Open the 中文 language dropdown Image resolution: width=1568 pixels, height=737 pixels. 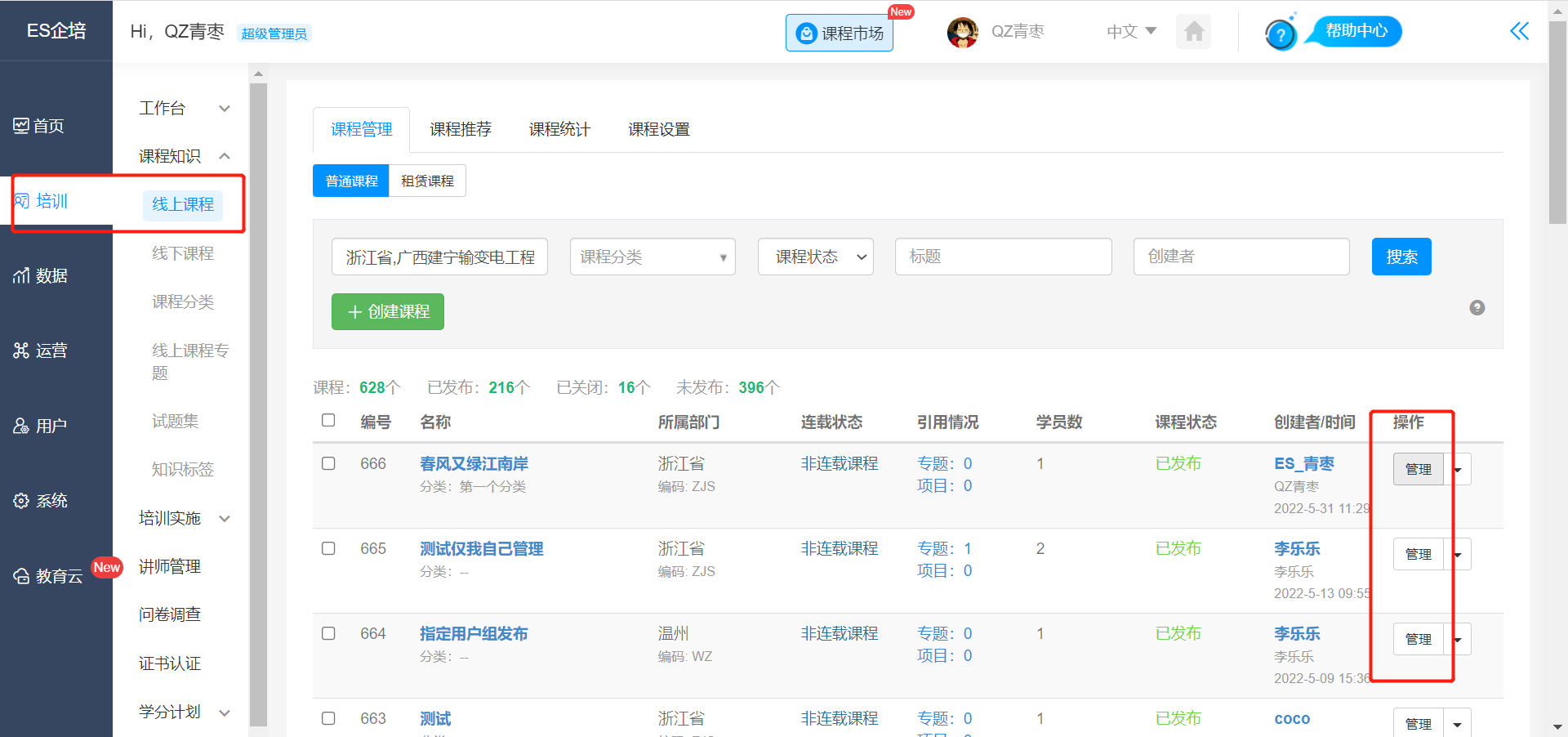coord(1131,32)
